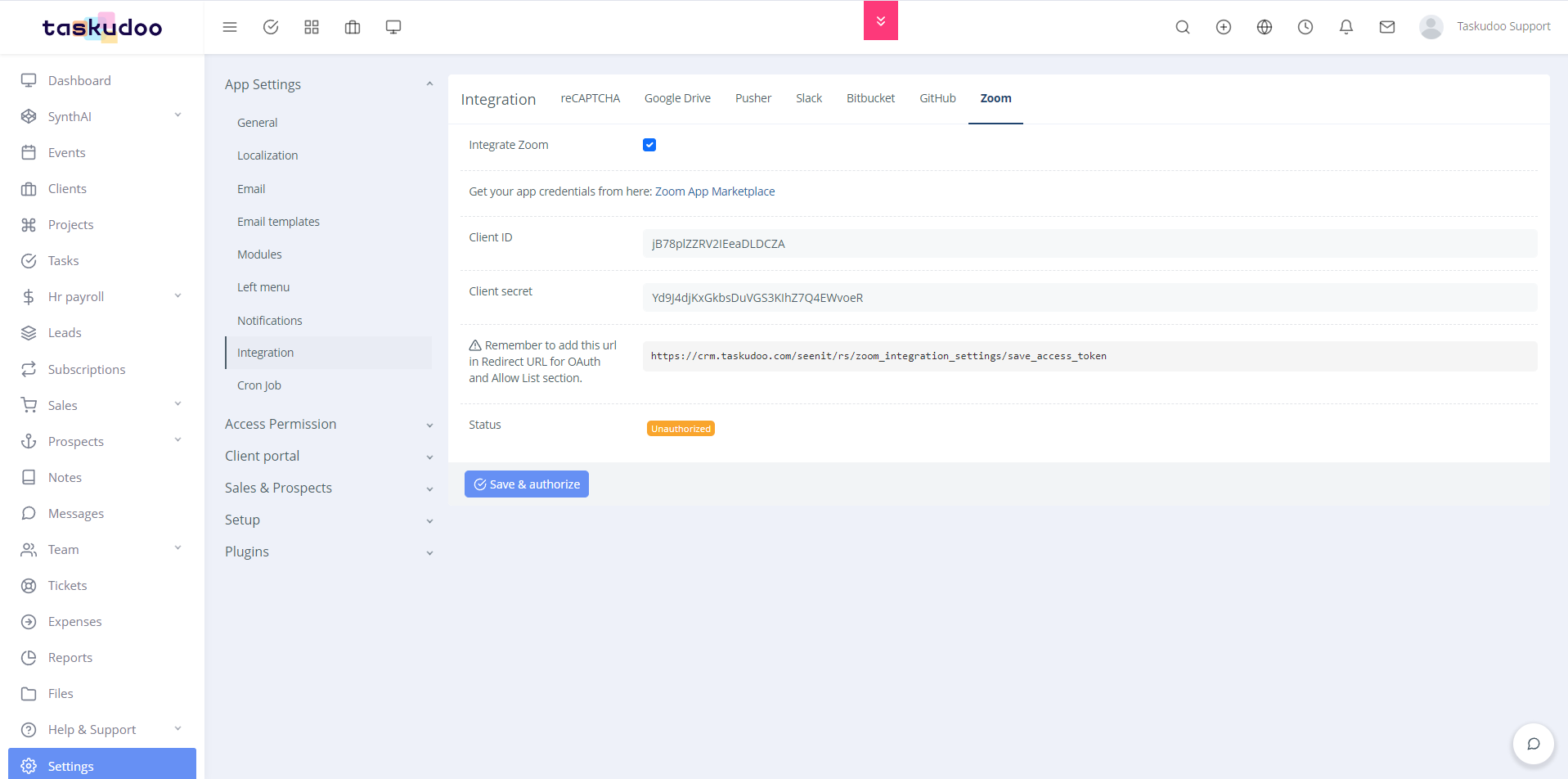Expand the Client portal section
Image resolution: width=1568 pixels, height=779 pixels.
pos(329,456)
